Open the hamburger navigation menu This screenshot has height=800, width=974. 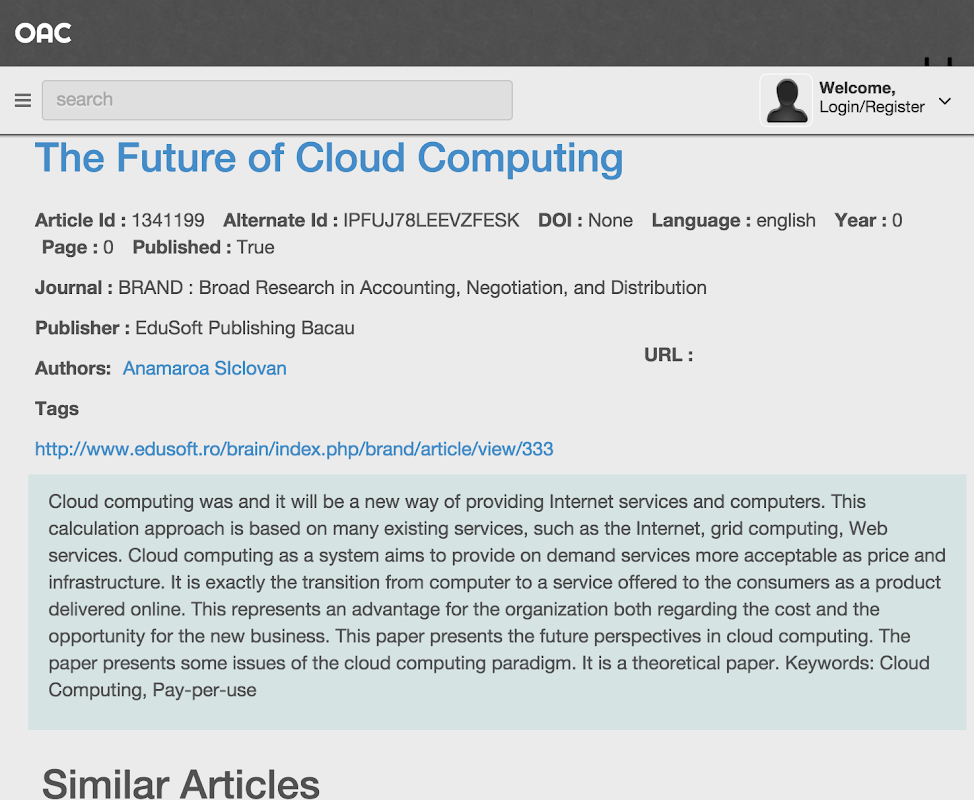23,100
